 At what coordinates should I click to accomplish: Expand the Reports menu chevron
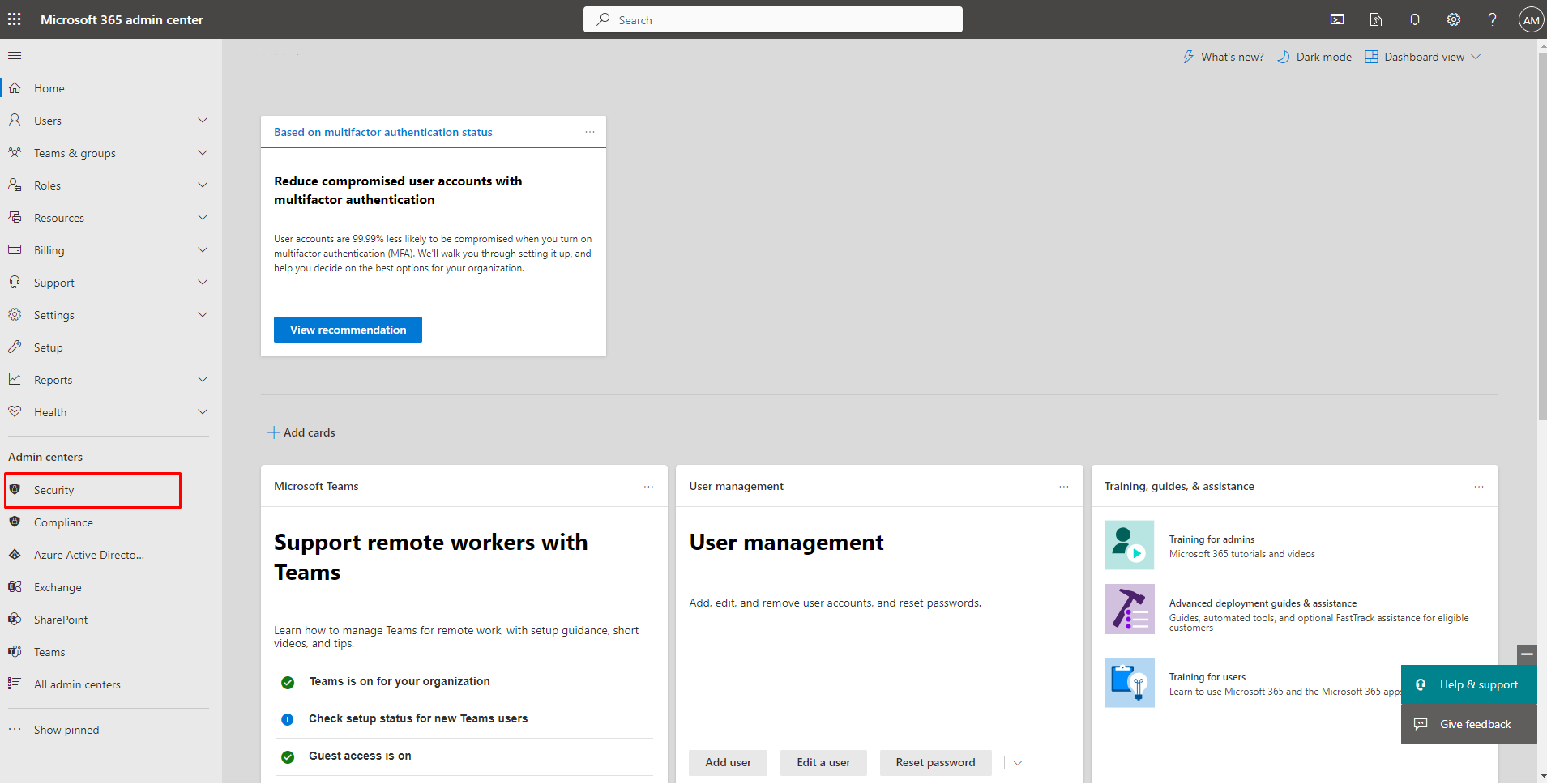coord(203,380)
